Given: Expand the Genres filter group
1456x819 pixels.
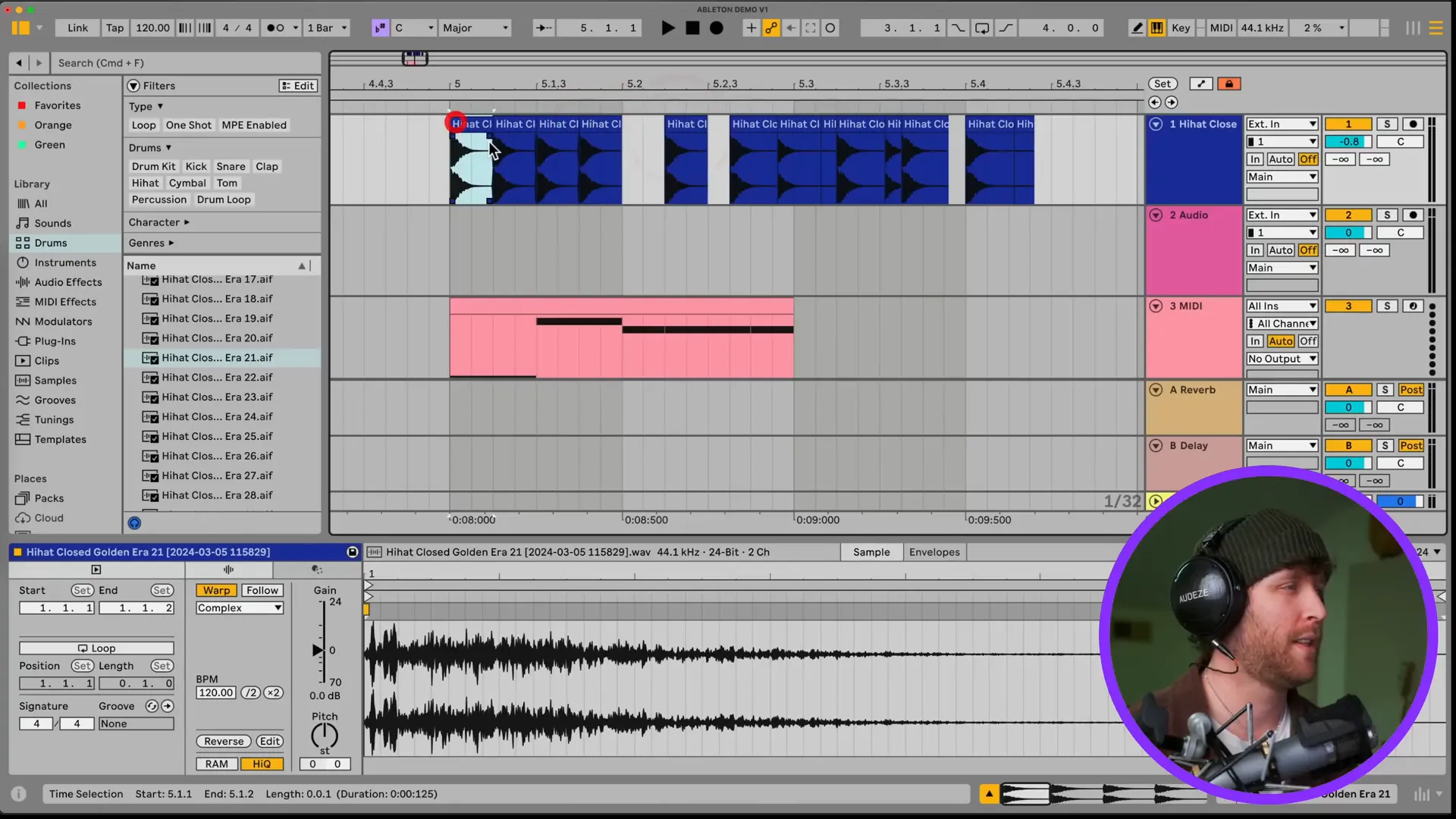Looking at the screenshot, I should (151, 243).
